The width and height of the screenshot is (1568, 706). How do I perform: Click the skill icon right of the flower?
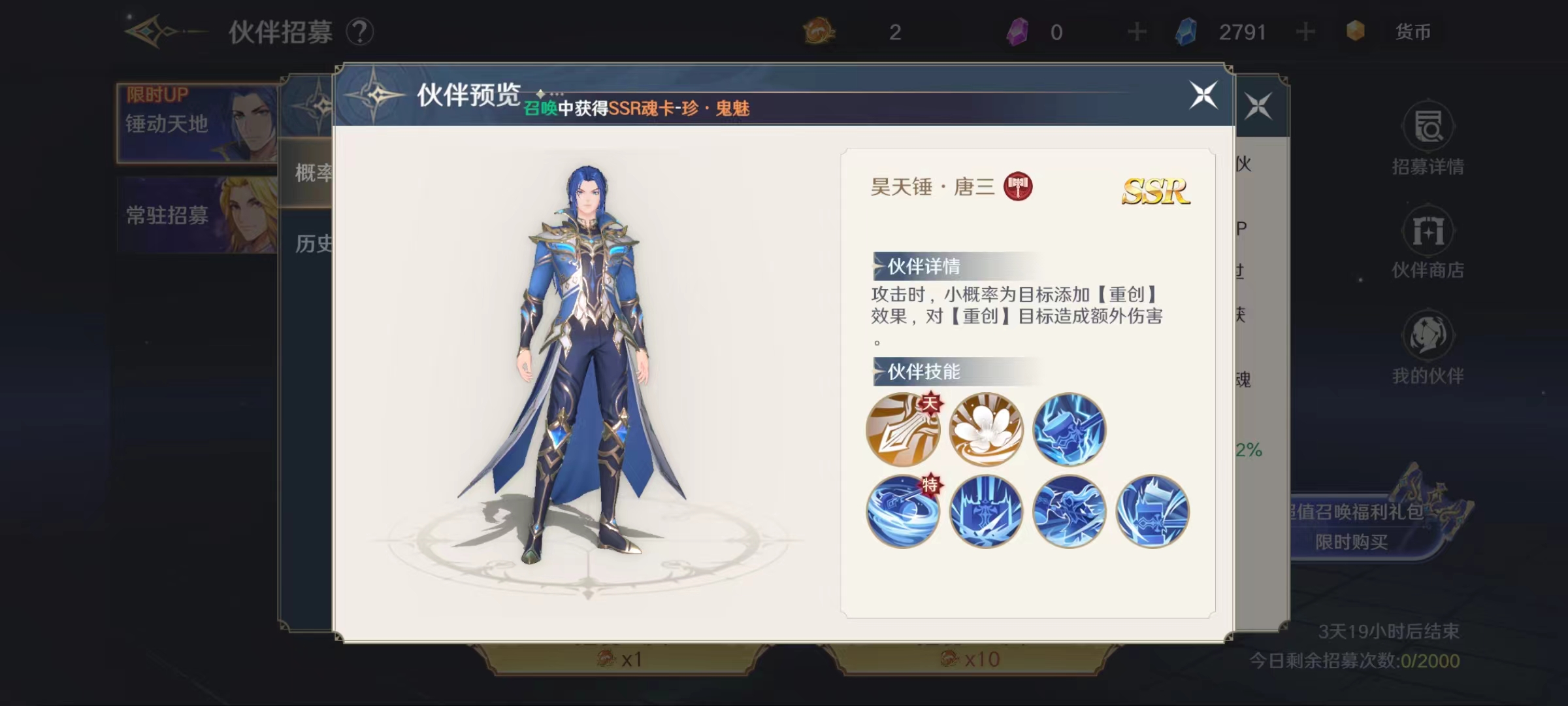click(1069, 429)
